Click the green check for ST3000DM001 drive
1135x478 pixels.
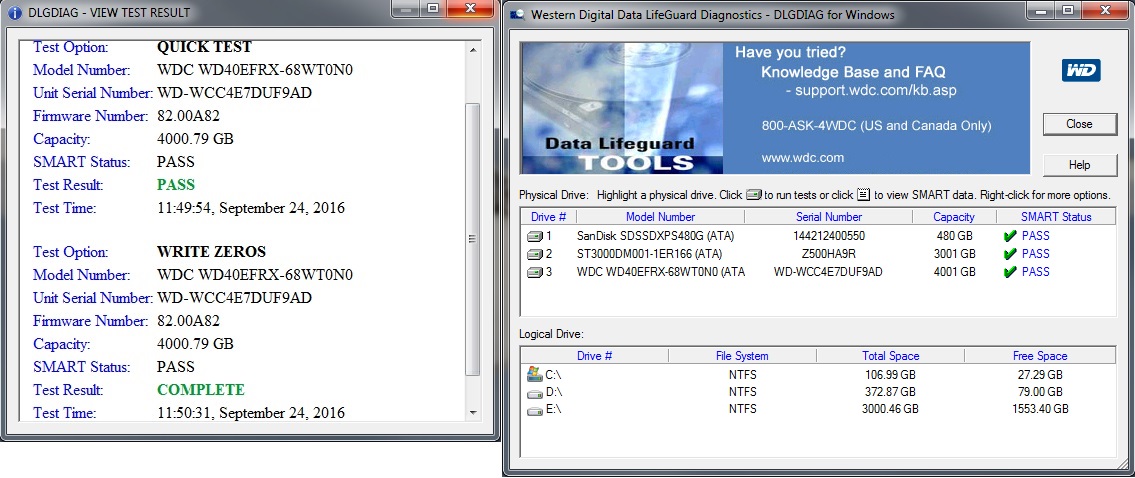pos(1010,254)
